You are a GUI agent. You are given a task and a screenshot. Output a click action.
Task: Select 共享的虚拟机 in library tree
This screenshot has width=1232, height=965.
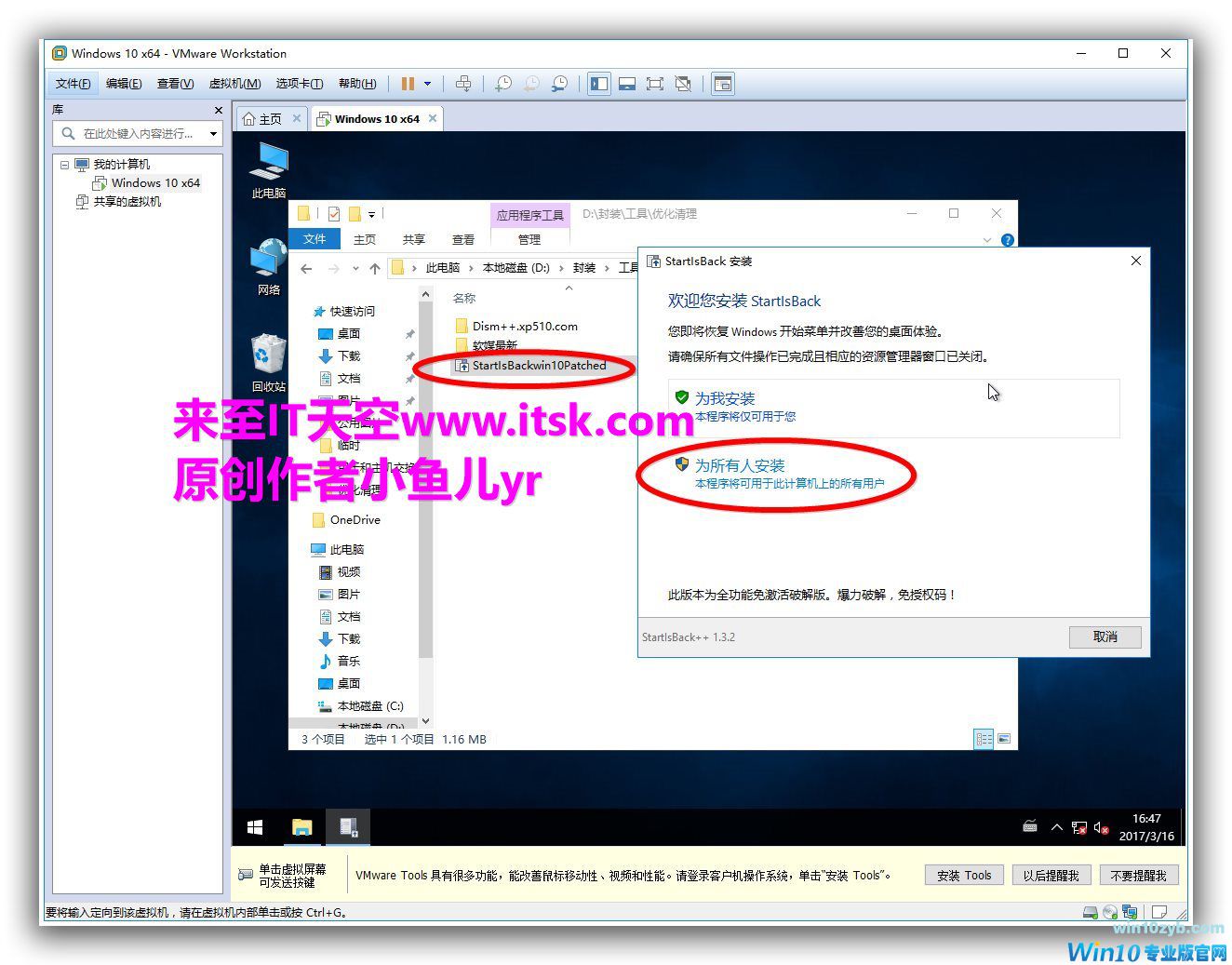pyautogui.click(x=118, y=202)
